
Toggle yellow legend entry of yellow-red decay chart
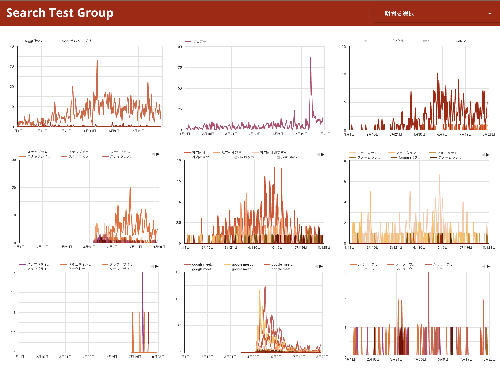[239, 266]
